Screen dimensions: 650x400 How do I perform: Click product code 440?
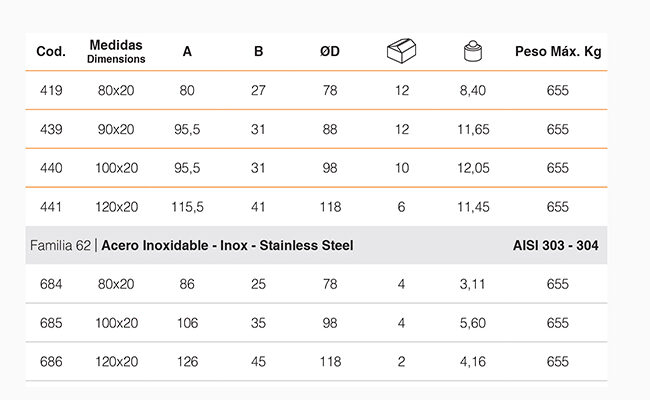click(x=50, y=168)
